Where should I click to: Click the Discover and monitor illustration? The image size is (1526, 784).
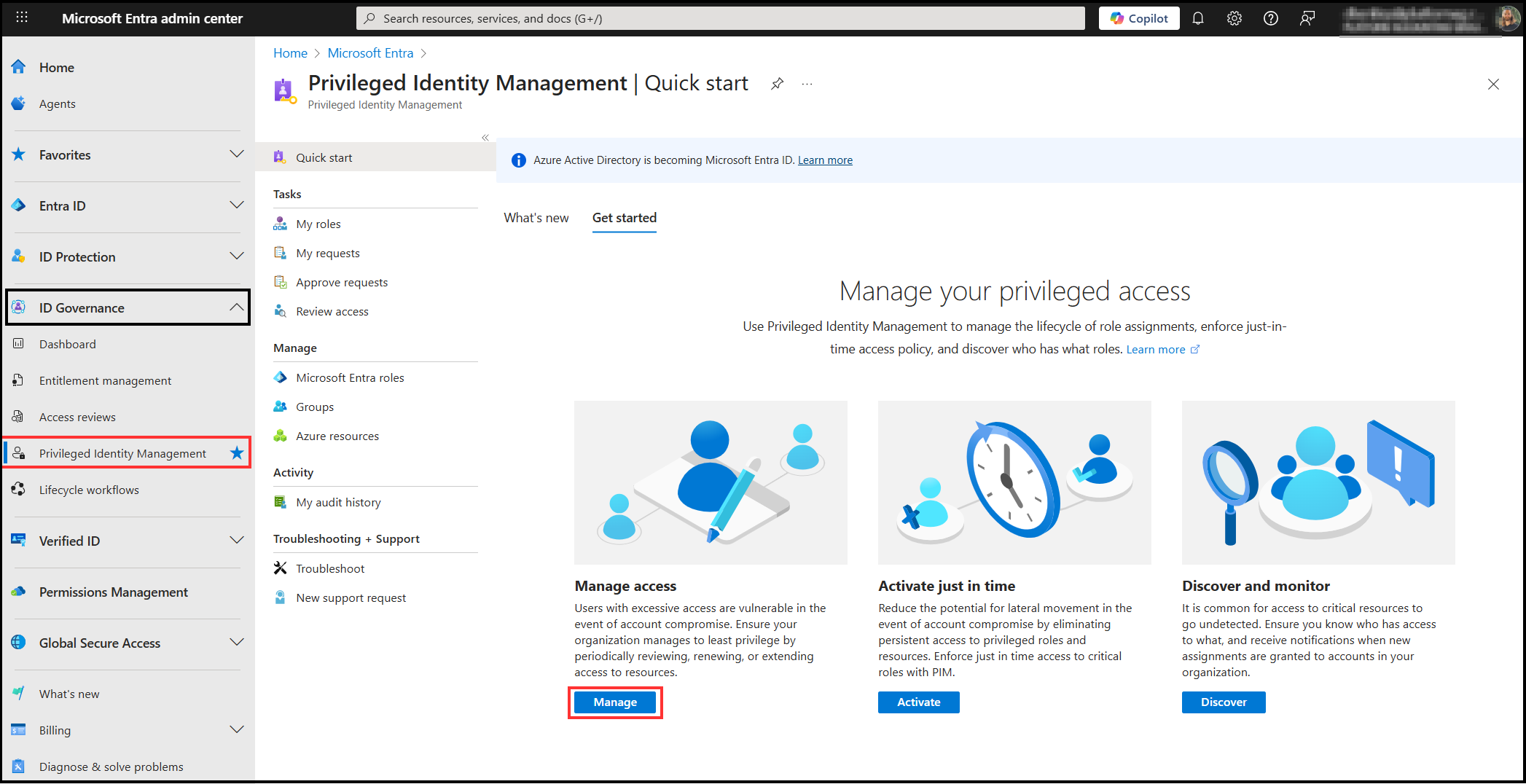coord(1318,482)
